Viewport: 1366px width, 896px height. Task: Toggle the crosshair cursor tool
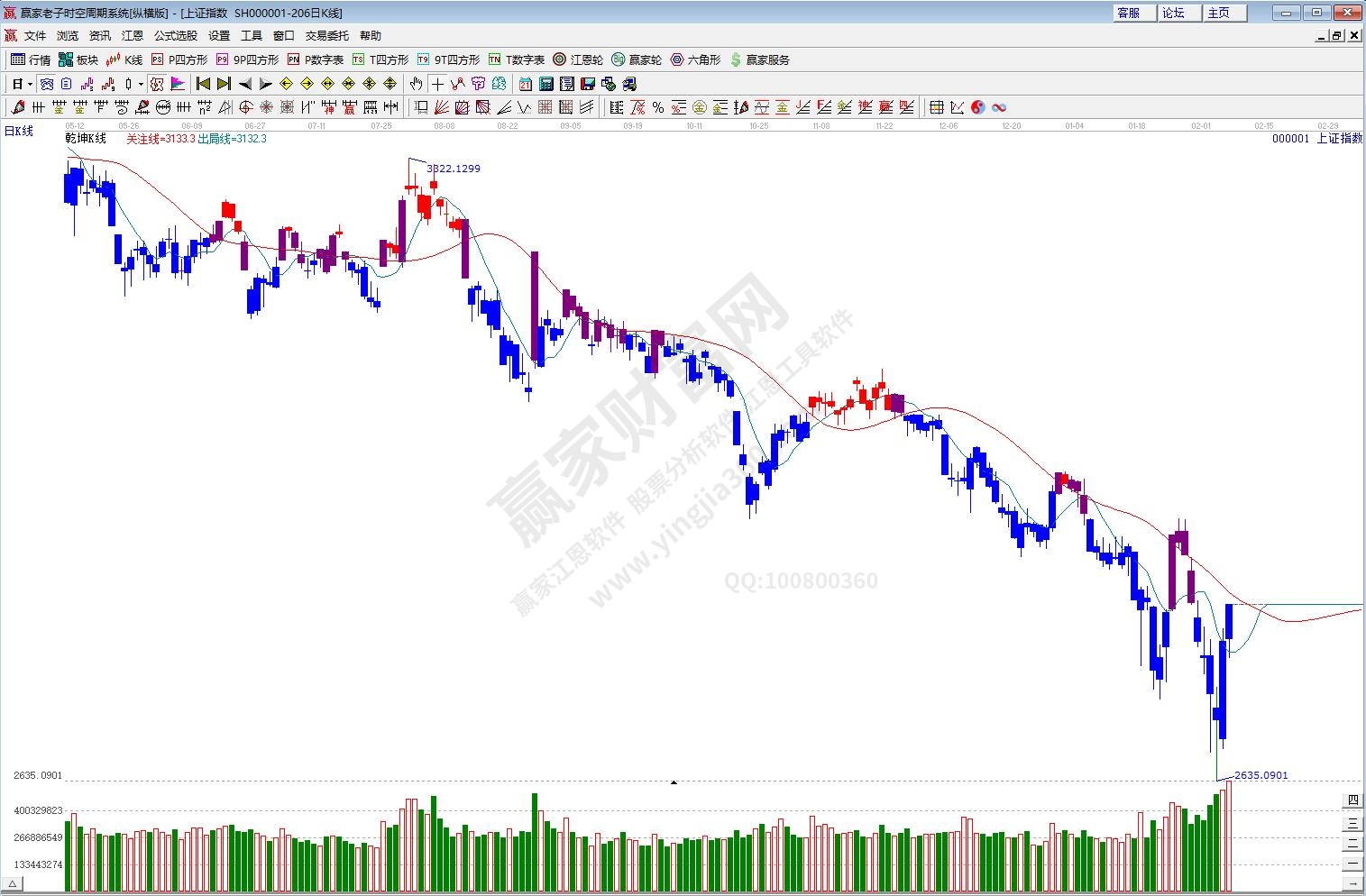[437, 84]
